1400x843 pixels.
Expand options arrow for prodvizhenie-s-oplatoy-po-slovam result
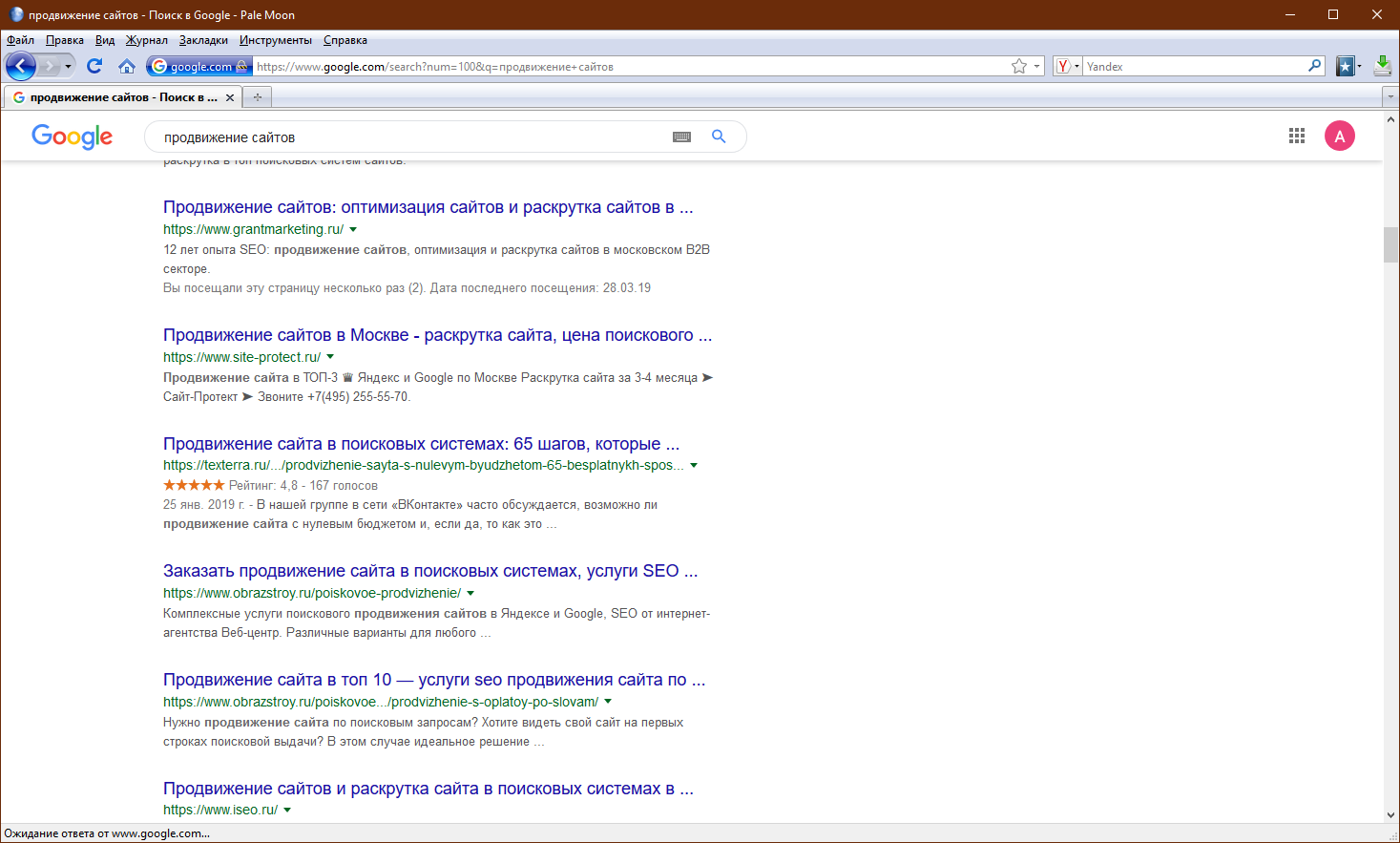(608, 703)
